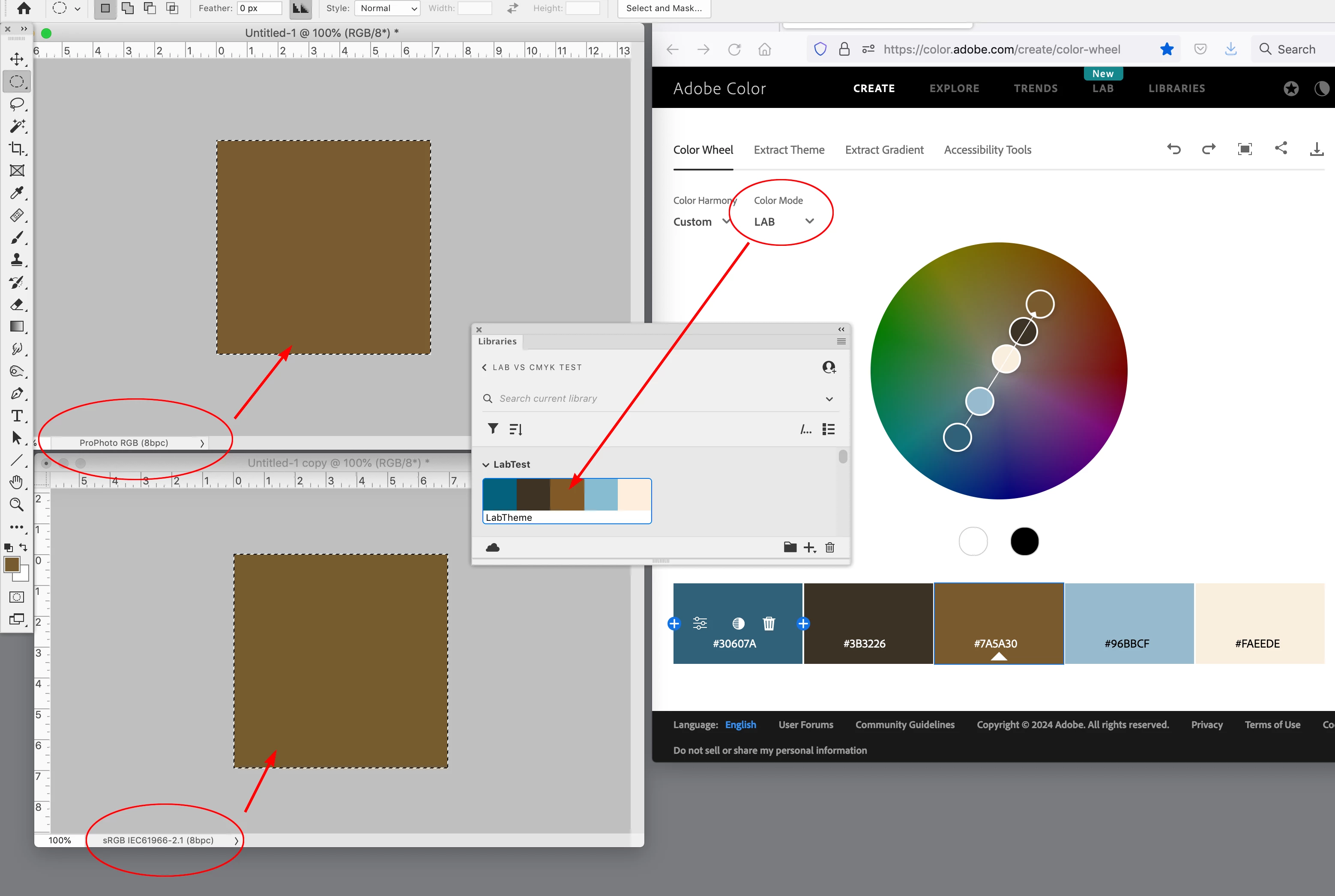This screenshot has height=896, width=1335.
Task: Toggle Quick Mask mode
Action: click(x=17, y=597)
